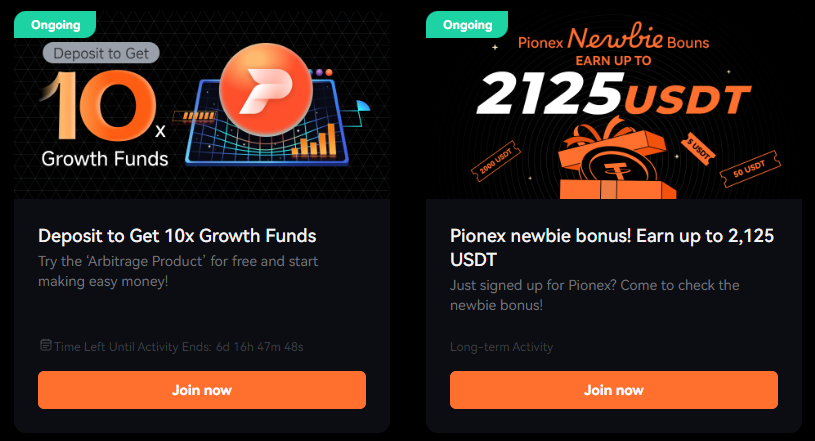Image resolution: width=815 pixels, height=441 pixels.
Task: Click the 'Try the Arbitrage Product' description text
Action: pos(178,271)
